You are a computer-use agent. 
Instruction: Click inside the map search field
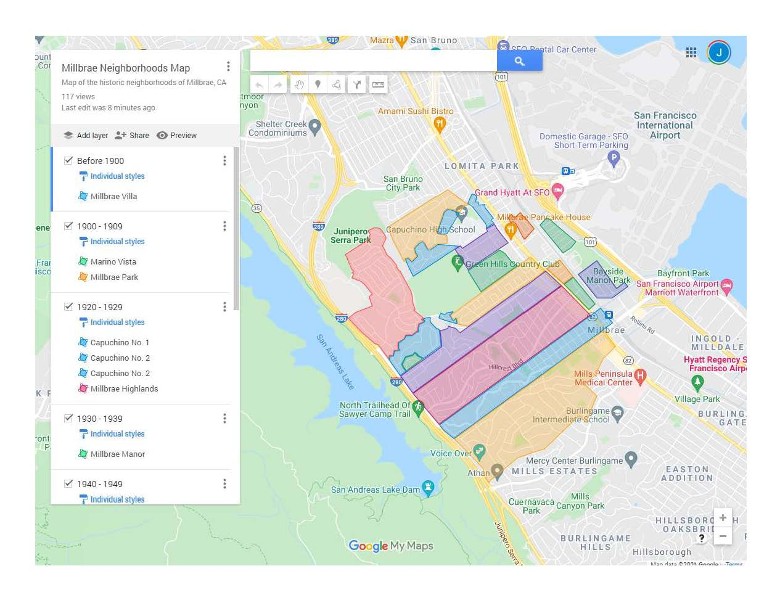click(x=373, y=62)
